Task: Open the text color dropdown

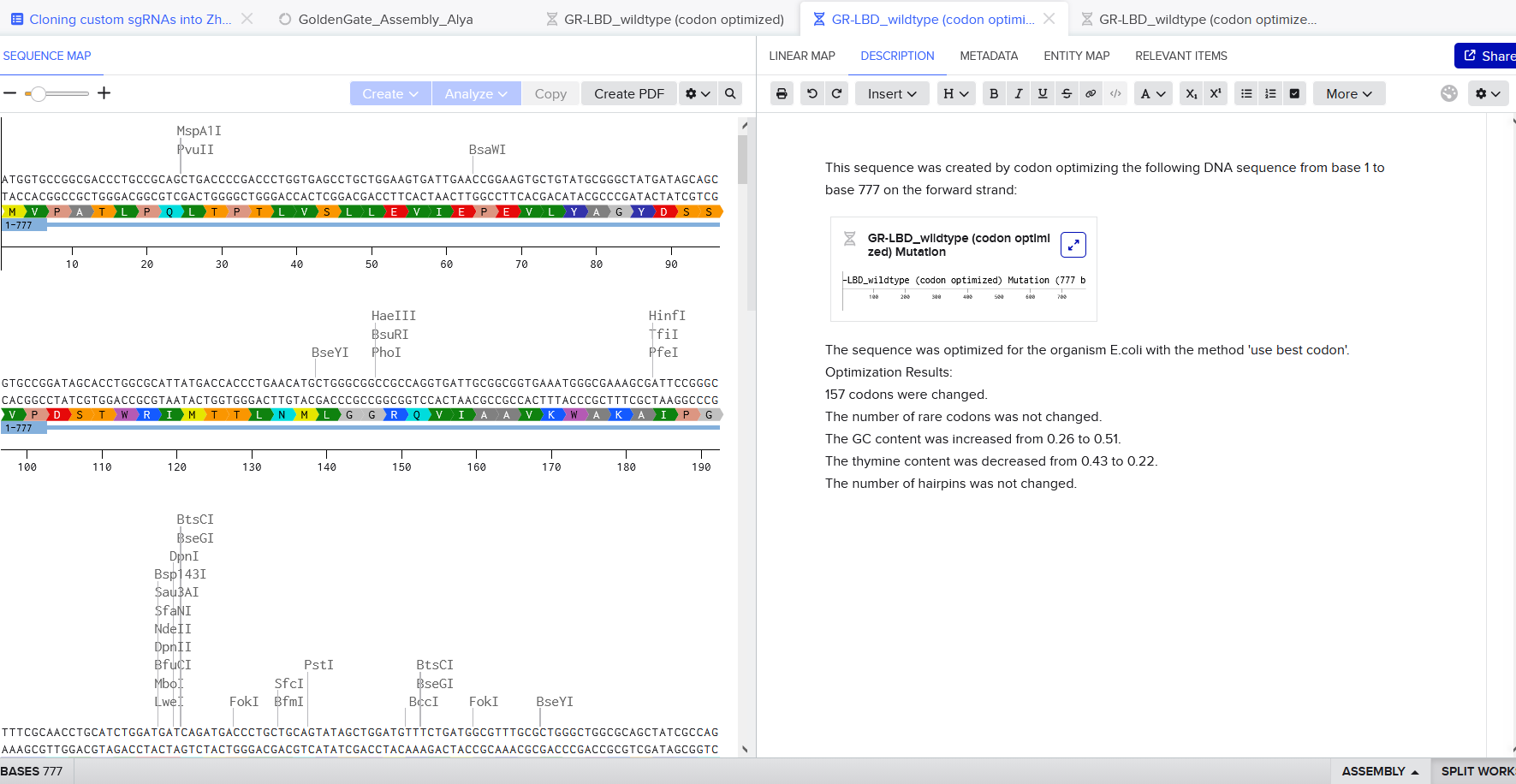Action: click(1153, 94)
